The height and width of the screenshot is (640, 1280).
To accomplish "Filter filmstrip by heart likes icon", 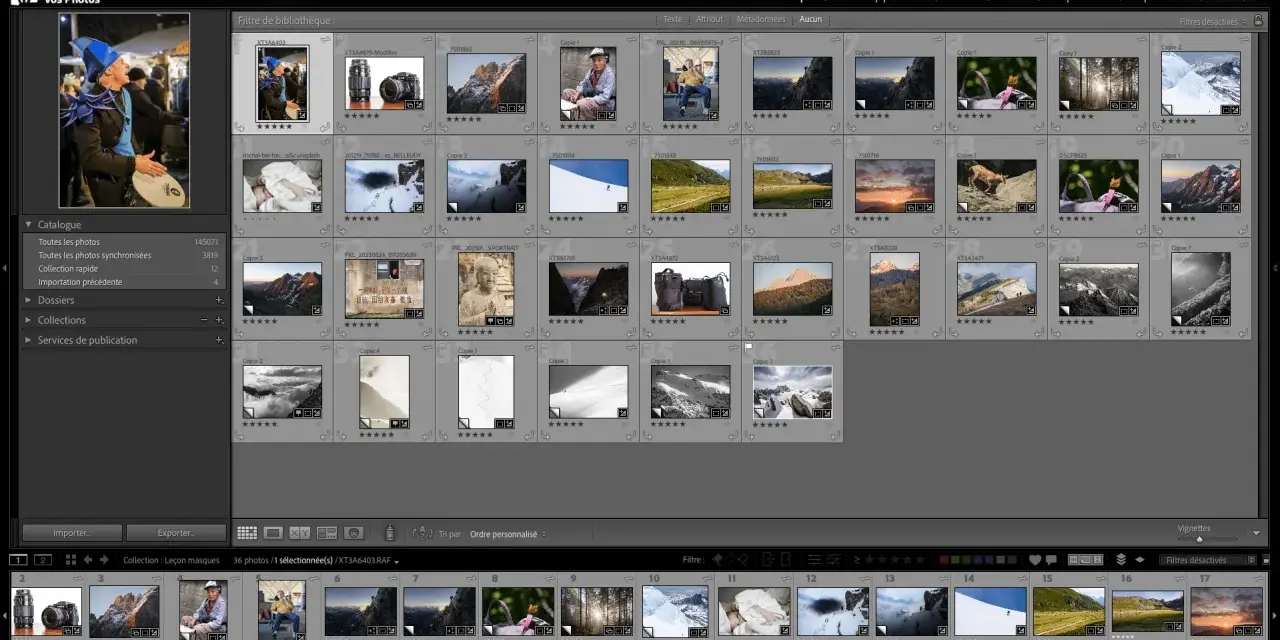I will pyautogui.click(x=1035, y=560).
